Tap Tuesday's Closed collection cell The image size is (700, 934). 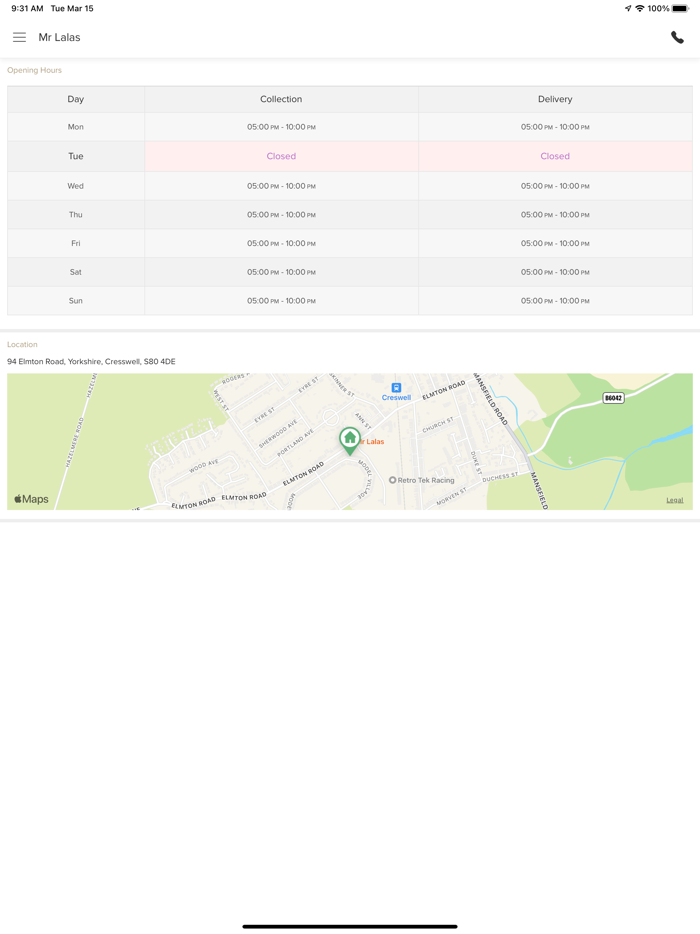281,156
